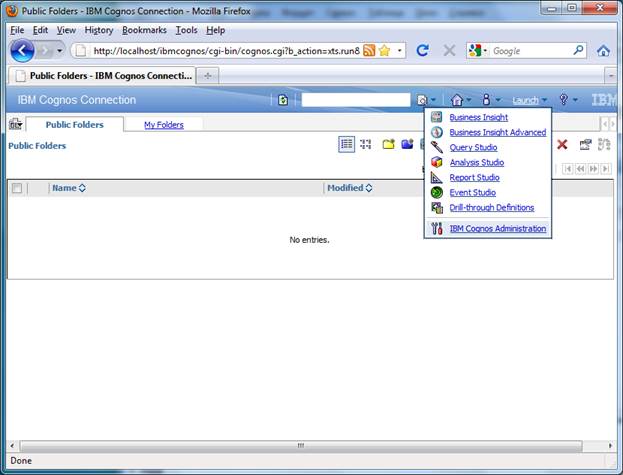Open the search options dropdown arrow
Screen dimensions: 623x475
pyautogui.click(x=433, y=100)
